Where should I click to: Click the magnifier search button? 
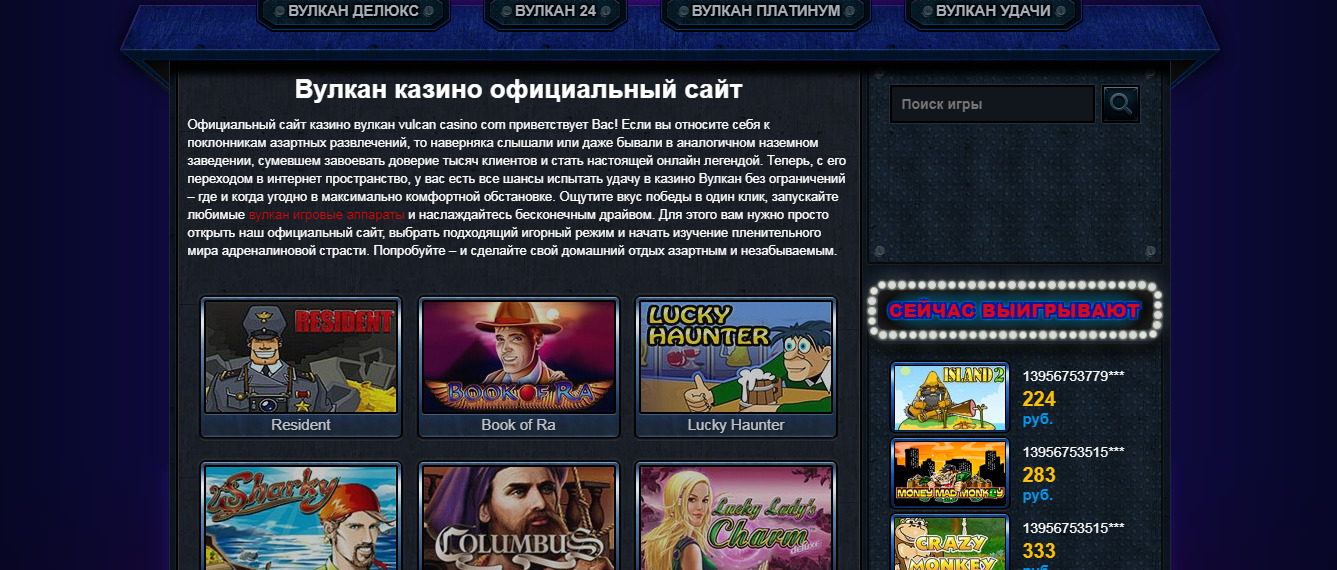coord(1121,104)
